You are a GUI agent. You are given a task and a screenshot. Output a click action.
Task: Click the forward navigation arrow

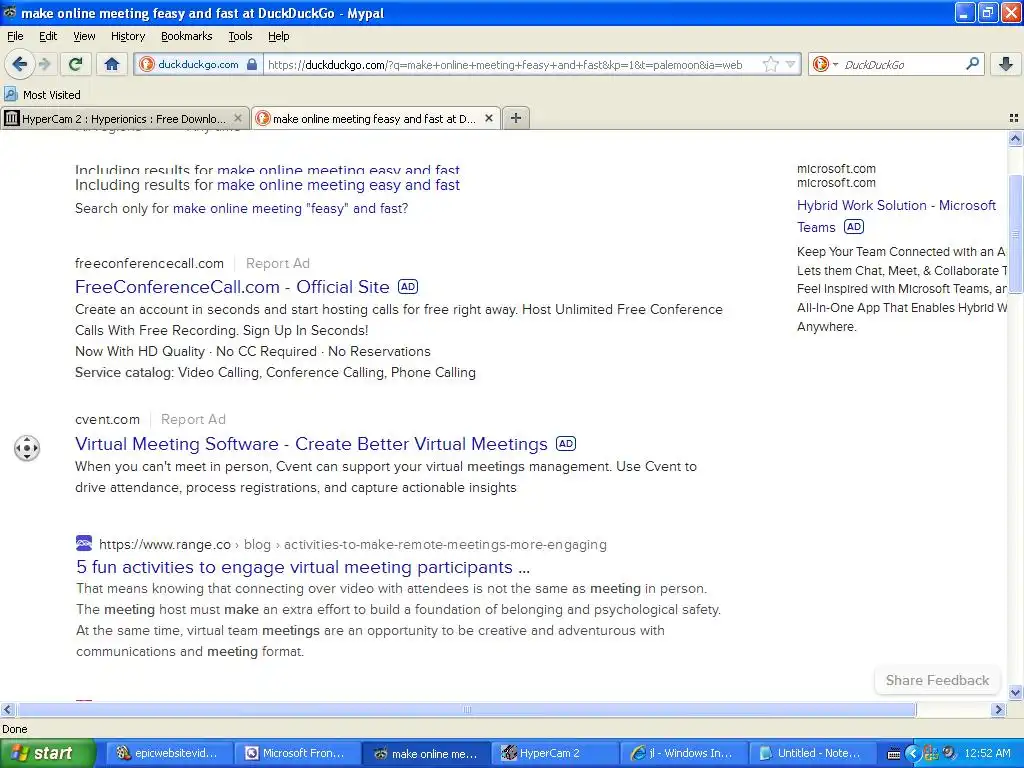click(44, 64)
